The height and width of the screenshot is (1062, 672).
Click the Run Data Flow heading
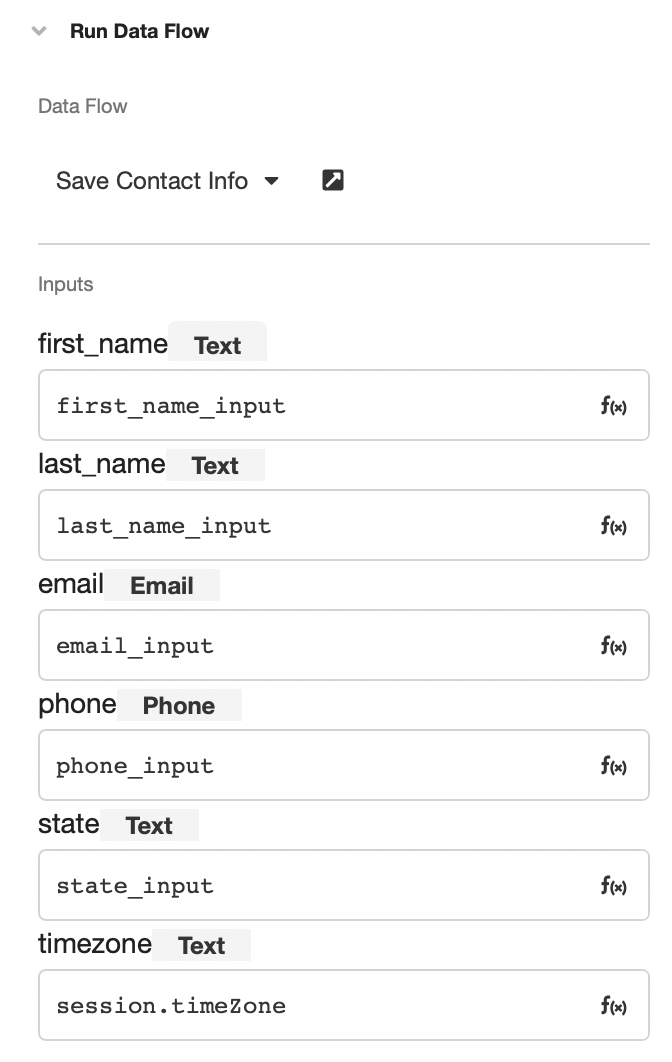(x=140, y=31)
